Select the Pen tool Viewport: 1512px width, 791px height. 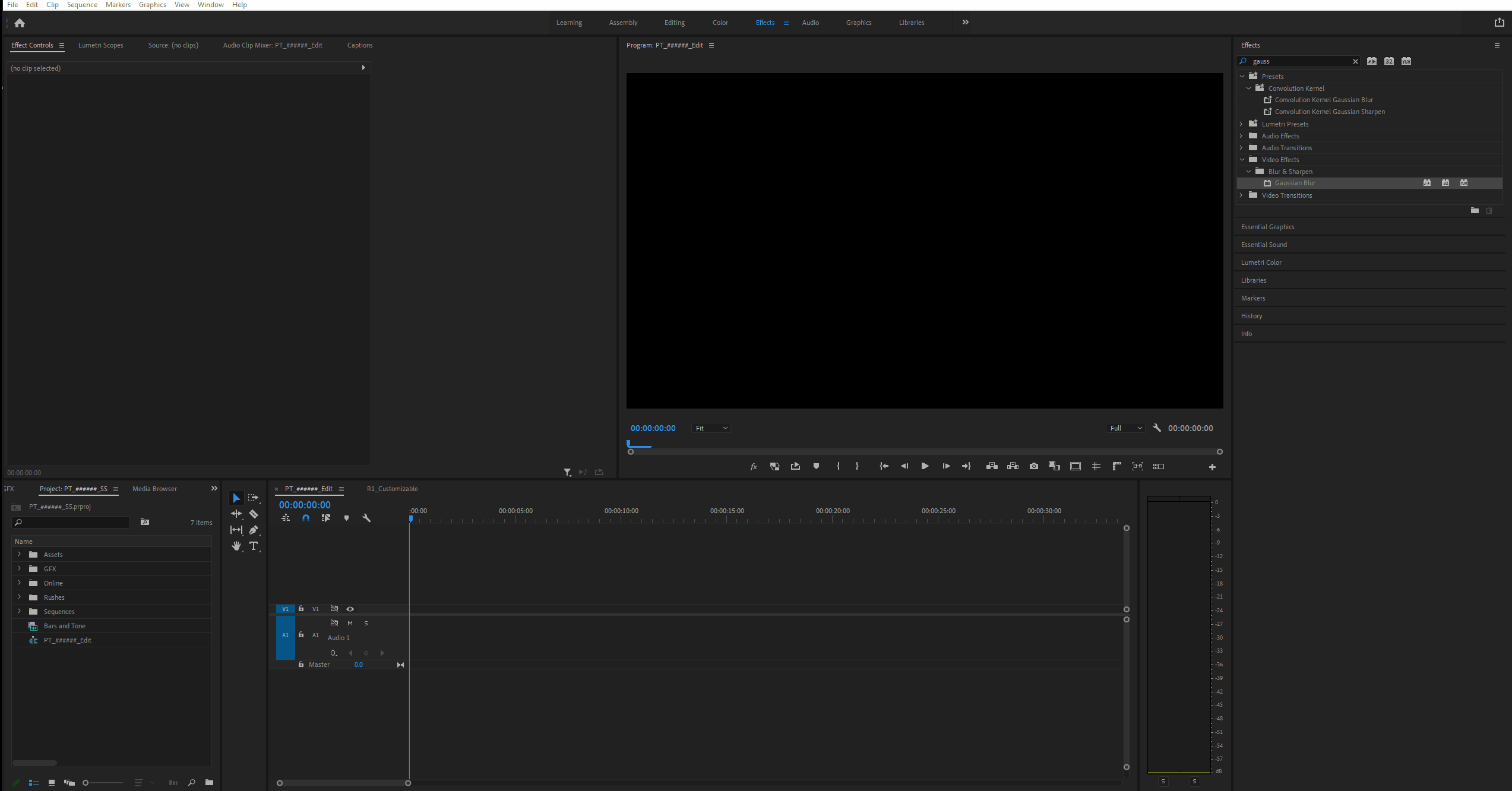click(x=254, y=530)
